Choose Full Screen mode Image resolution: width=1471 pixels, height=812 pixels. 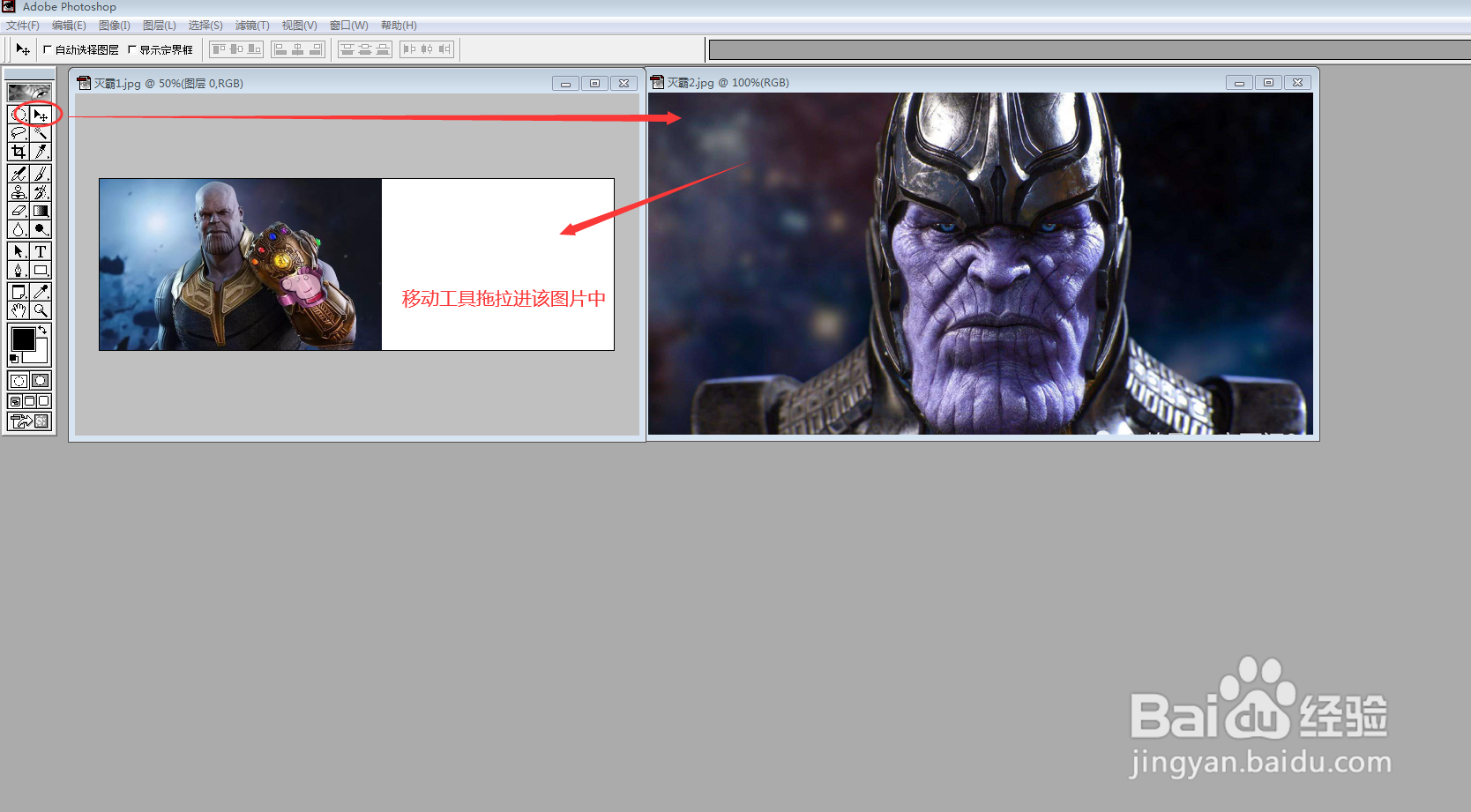pyautogui.click(x=43, y=401)
